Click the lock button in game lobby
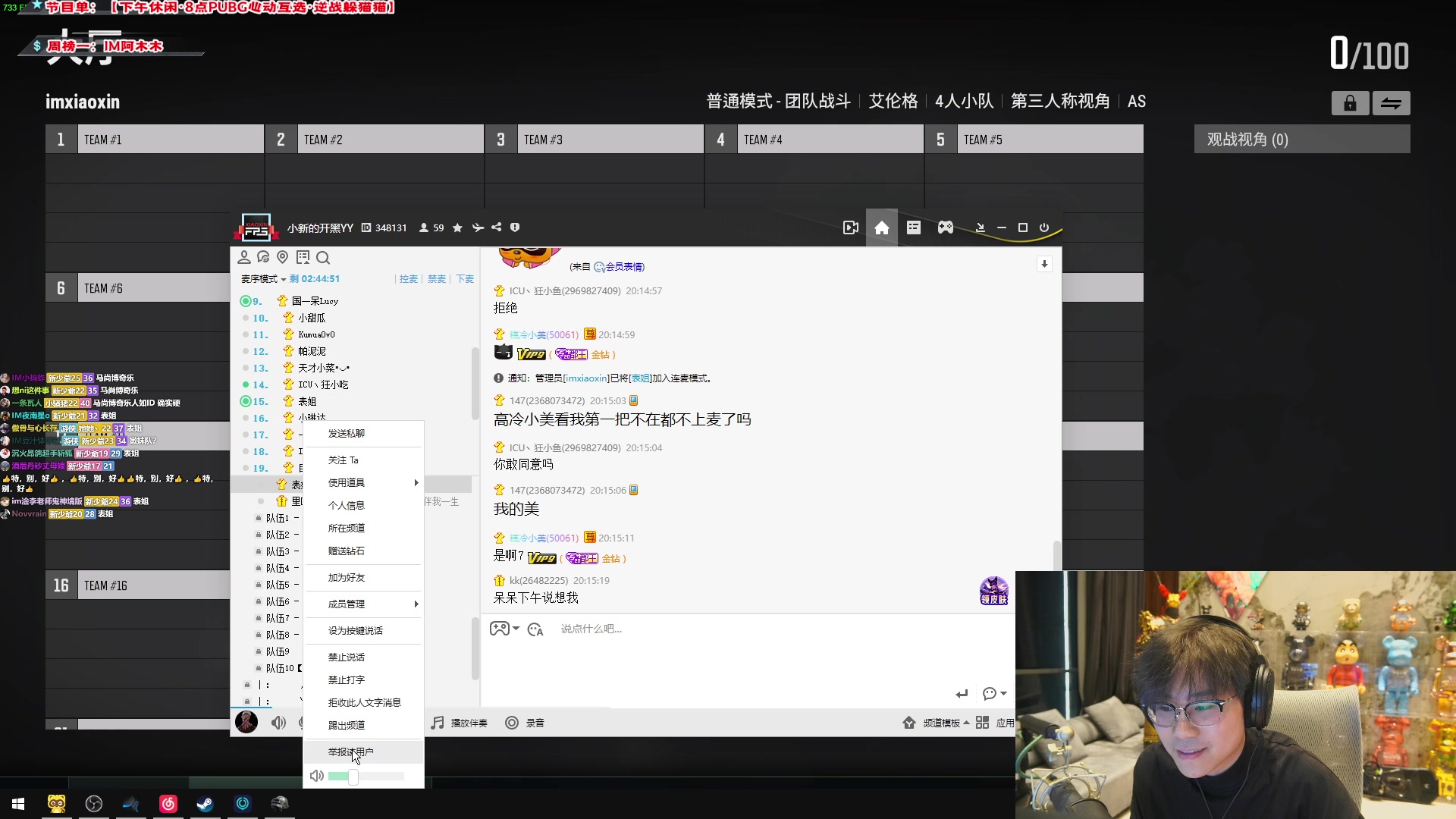This screenshot has height=819, width=1456. 1350,103
